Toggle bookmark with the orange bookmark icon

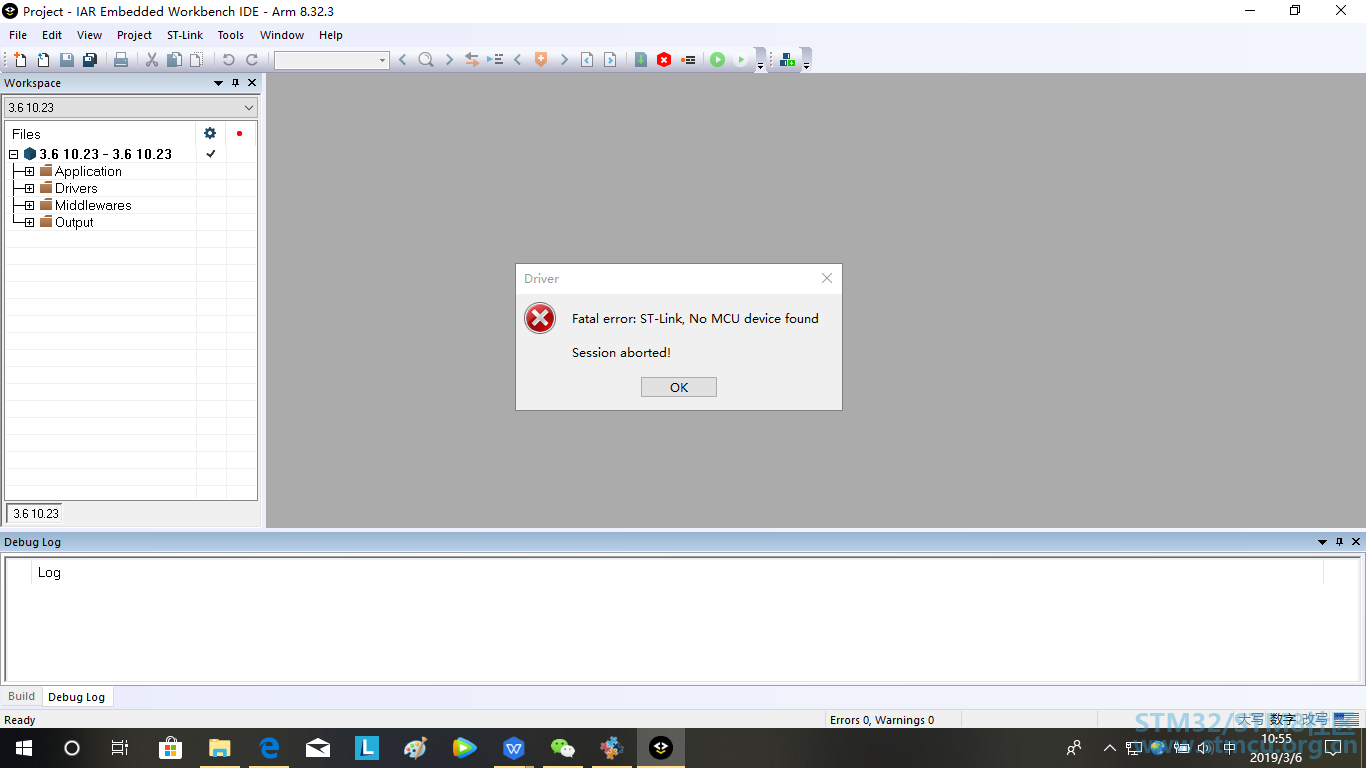pos(541,60)
